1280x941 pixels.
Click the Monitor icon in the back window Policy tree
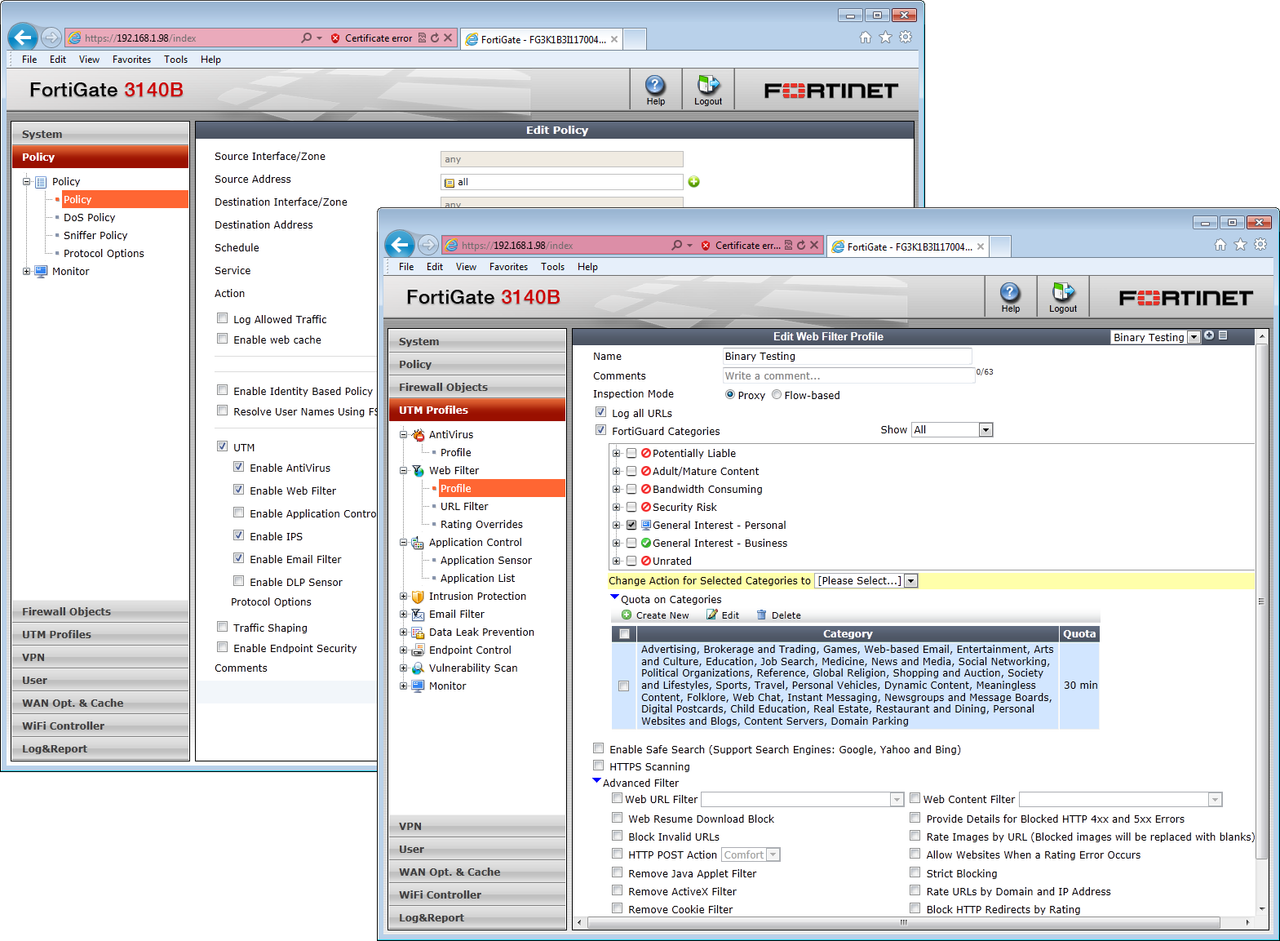[41, 272]
